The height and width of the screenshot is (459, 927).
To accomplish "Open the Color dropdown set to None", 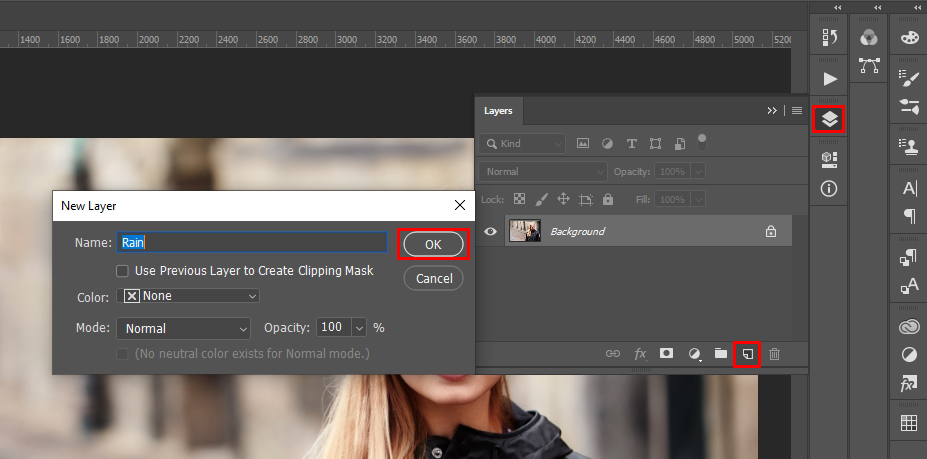I will click(x=188, y=296).
